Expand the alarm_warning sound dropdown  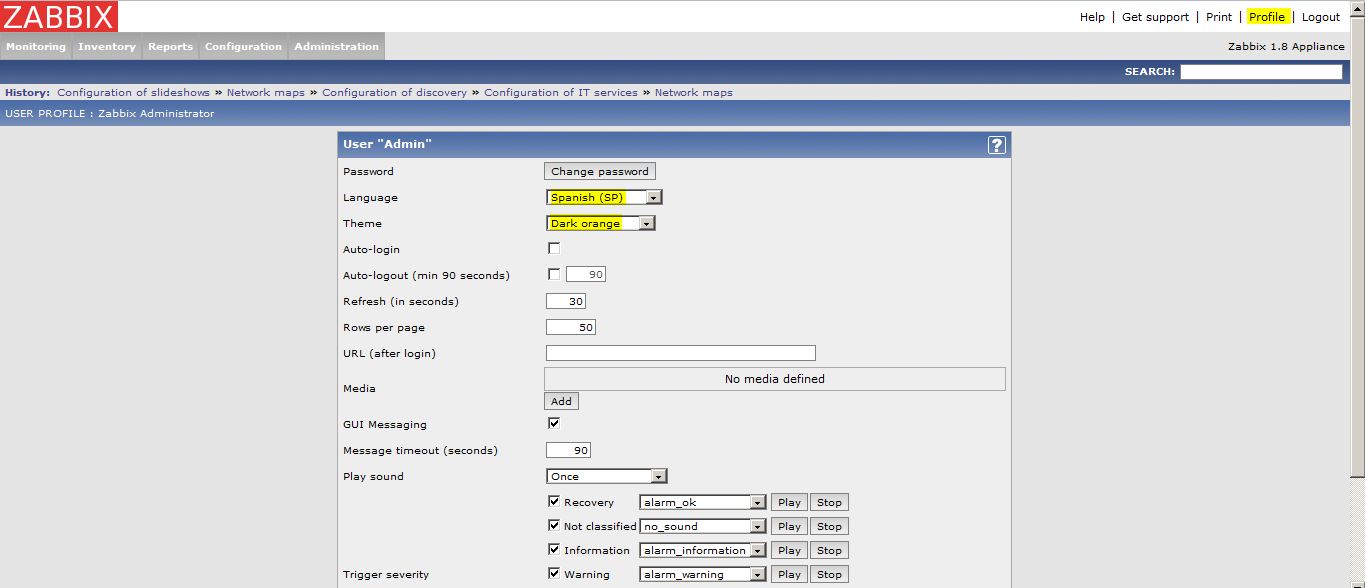(704, 575)
